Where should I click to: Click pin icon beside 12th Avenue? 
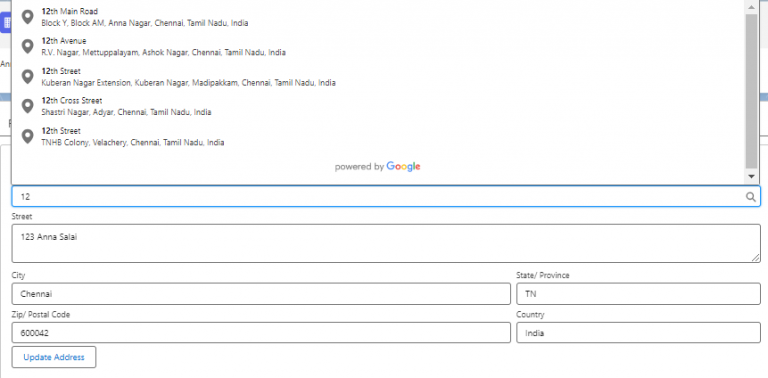pyautogui.click(x=28, y=47)
